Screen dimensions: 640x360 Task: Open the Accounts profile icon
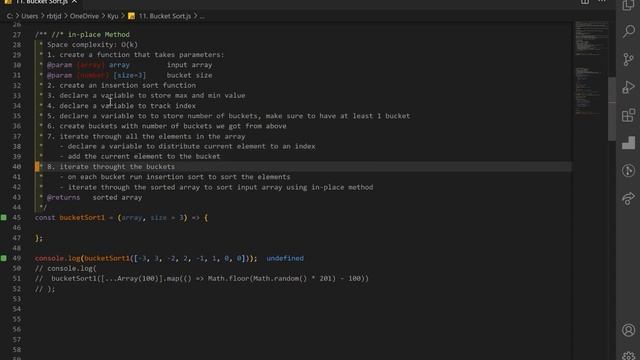629,330
